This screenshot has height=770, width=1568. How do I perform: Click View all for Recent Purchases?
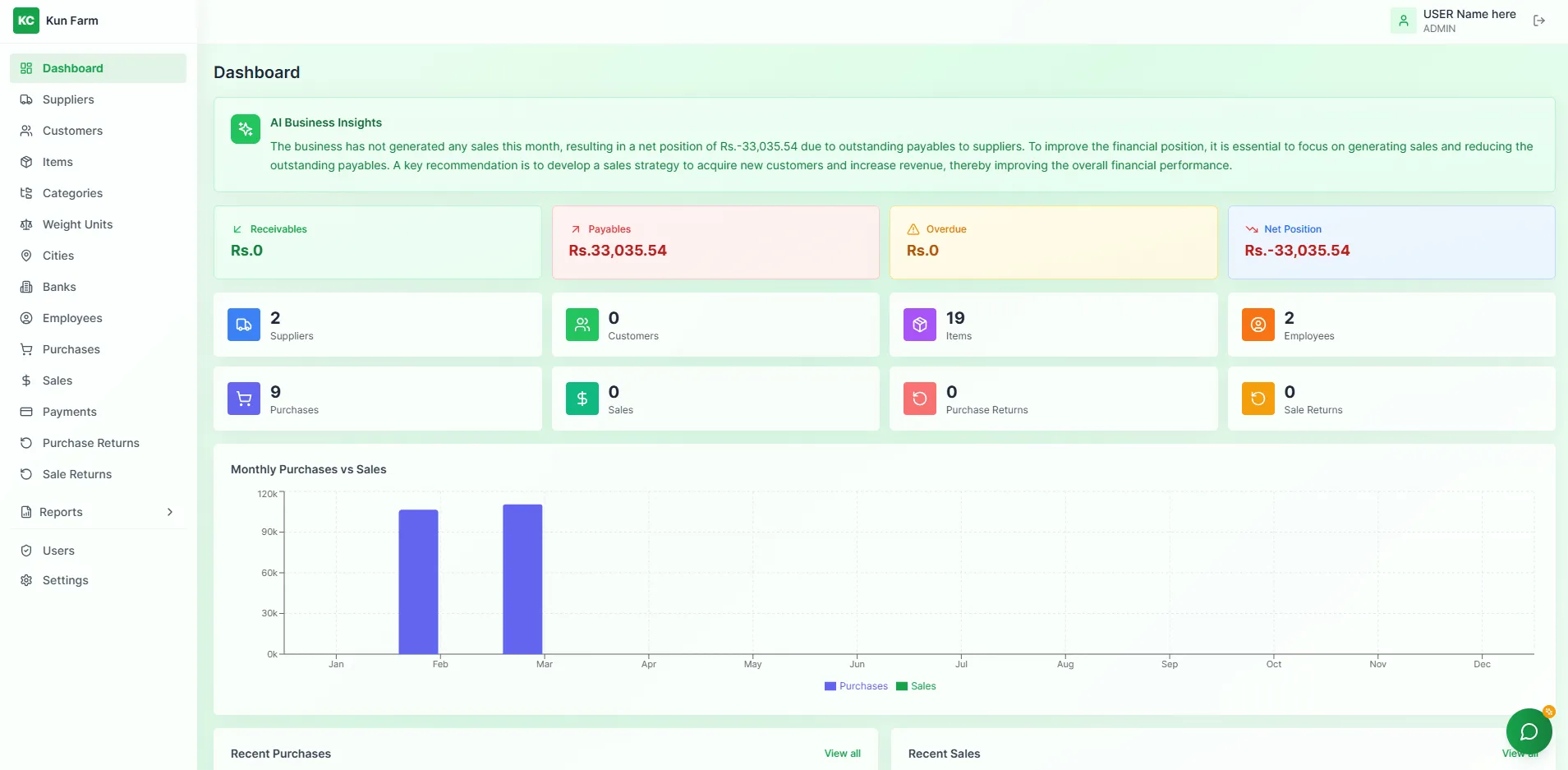(843, 754)
